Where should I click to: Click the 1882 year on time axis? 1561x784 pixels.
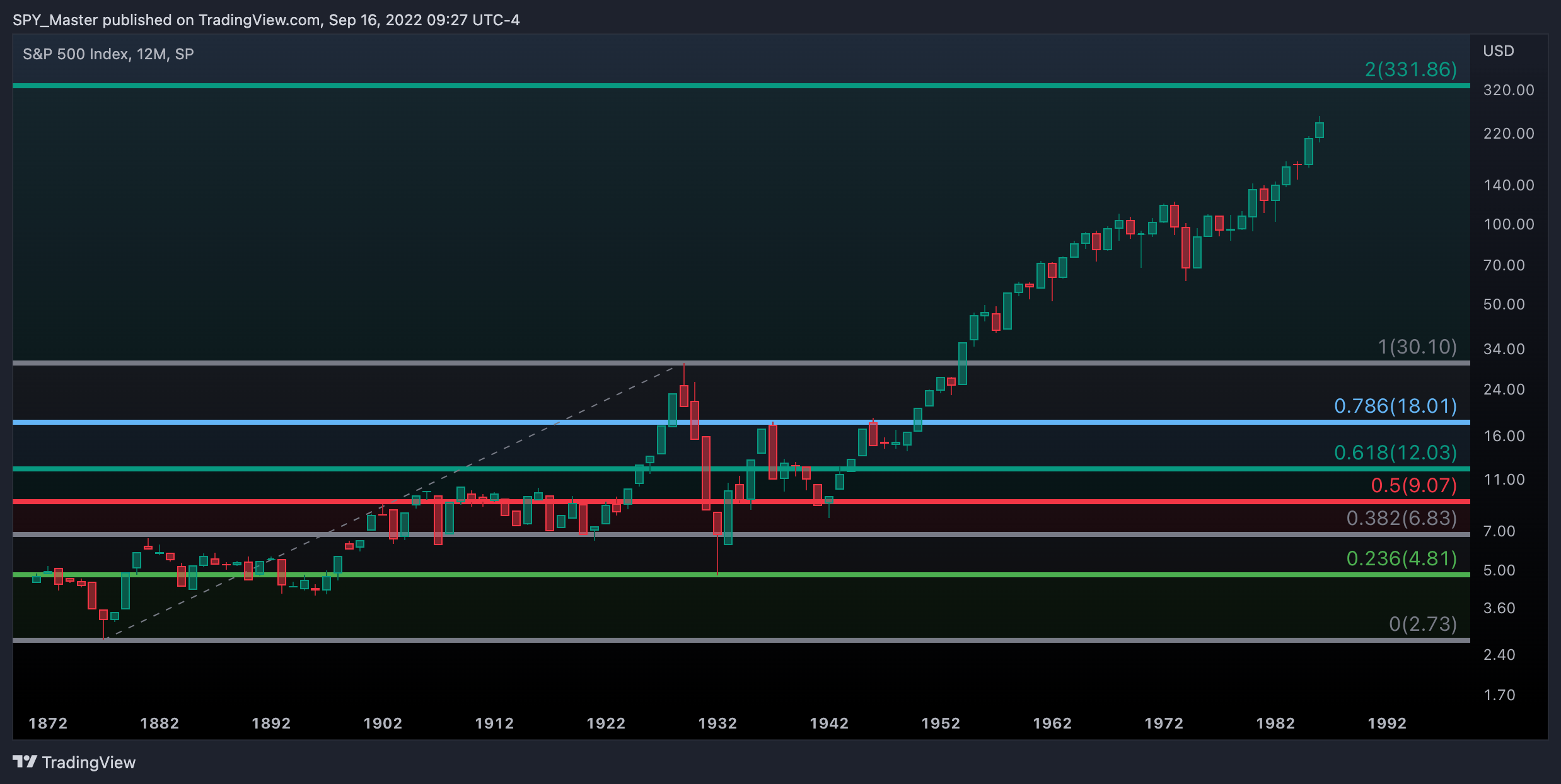coord(160,723)
